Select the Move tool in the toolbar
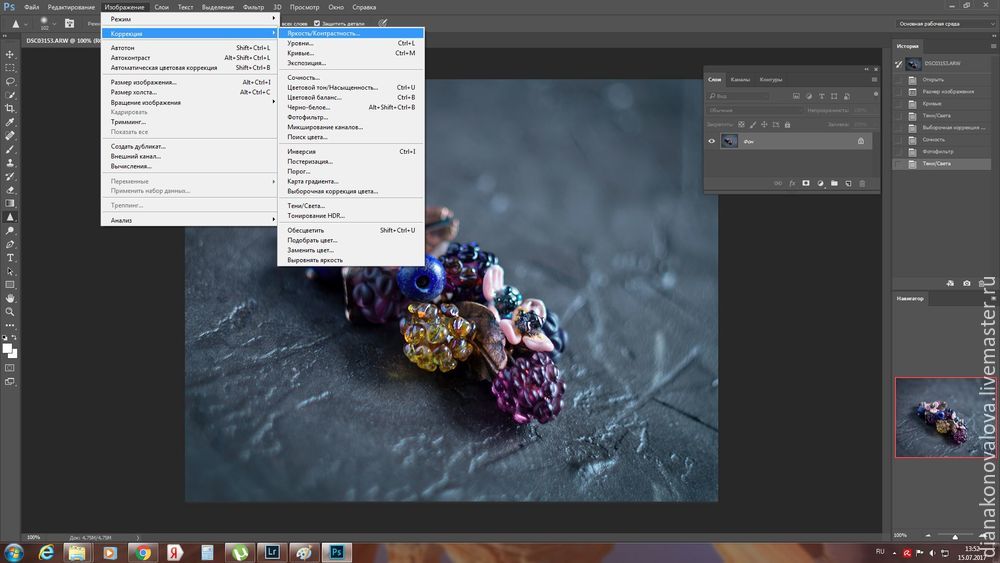 (11, 54)
